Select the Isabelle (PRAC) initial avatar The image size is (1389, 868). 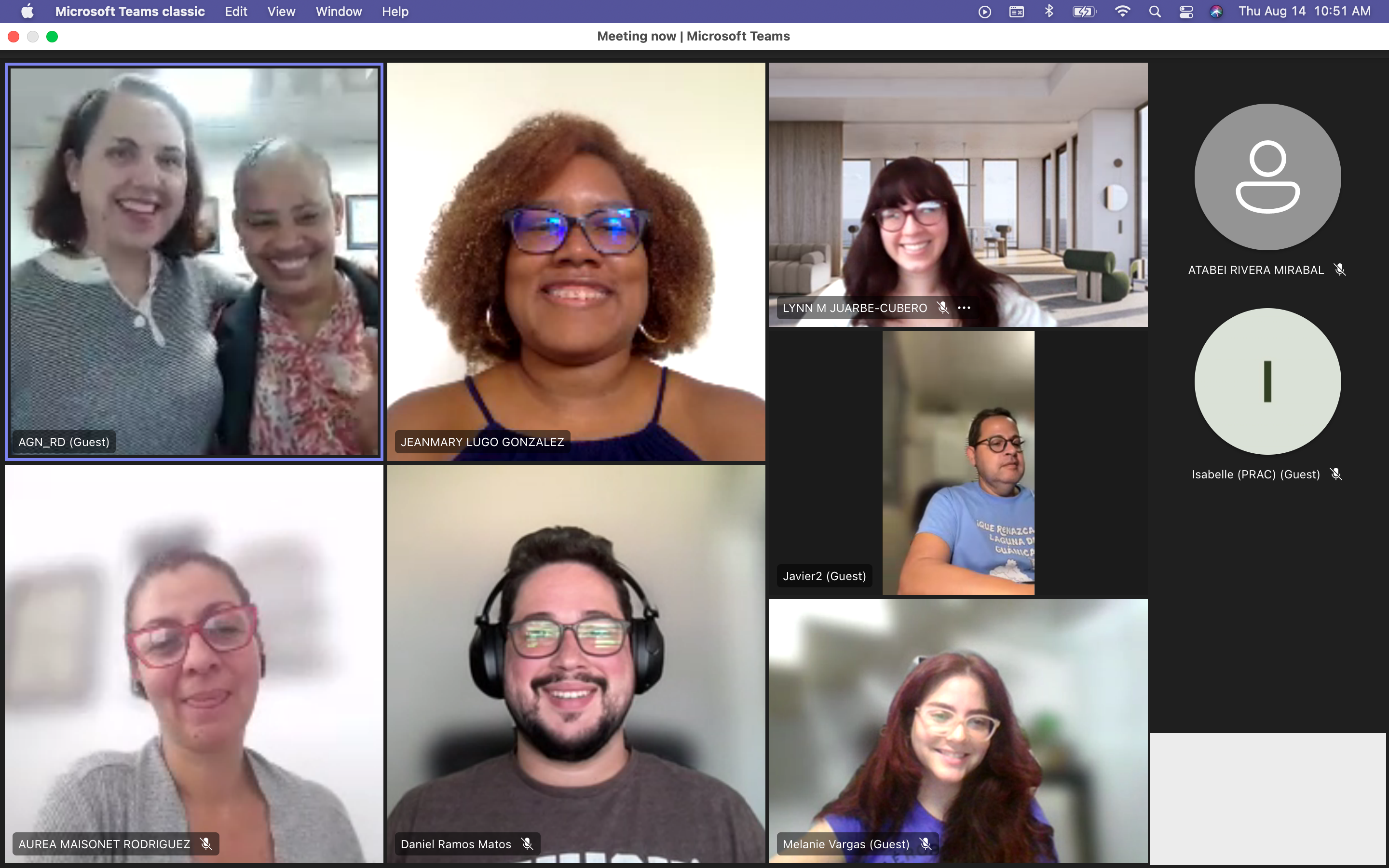click(x=1267, y=381)
